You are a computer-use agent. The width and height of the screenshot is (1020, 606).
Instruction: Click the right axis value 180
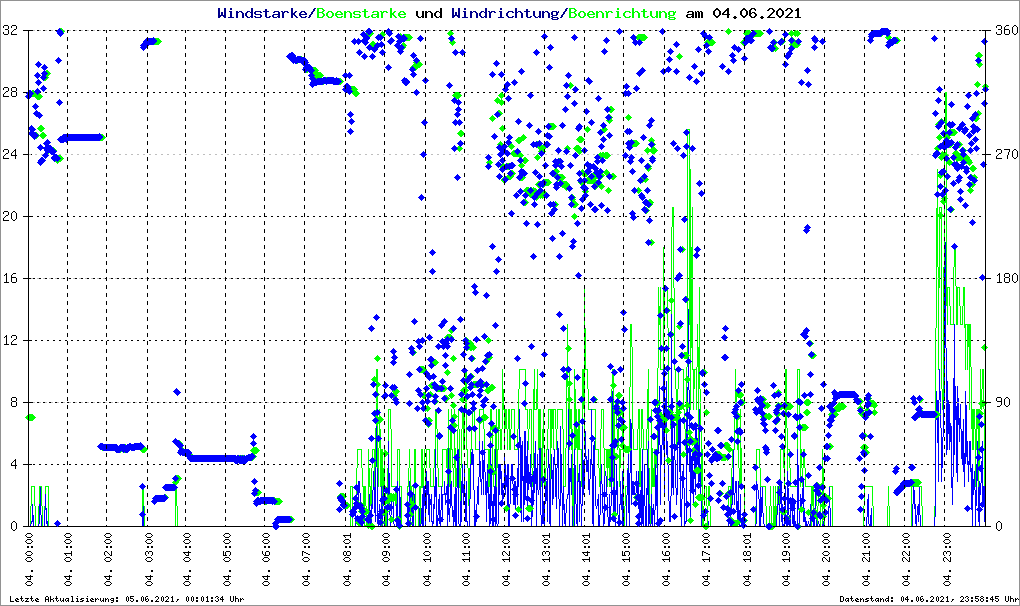pyautogui.click(x=1007, y=278)
